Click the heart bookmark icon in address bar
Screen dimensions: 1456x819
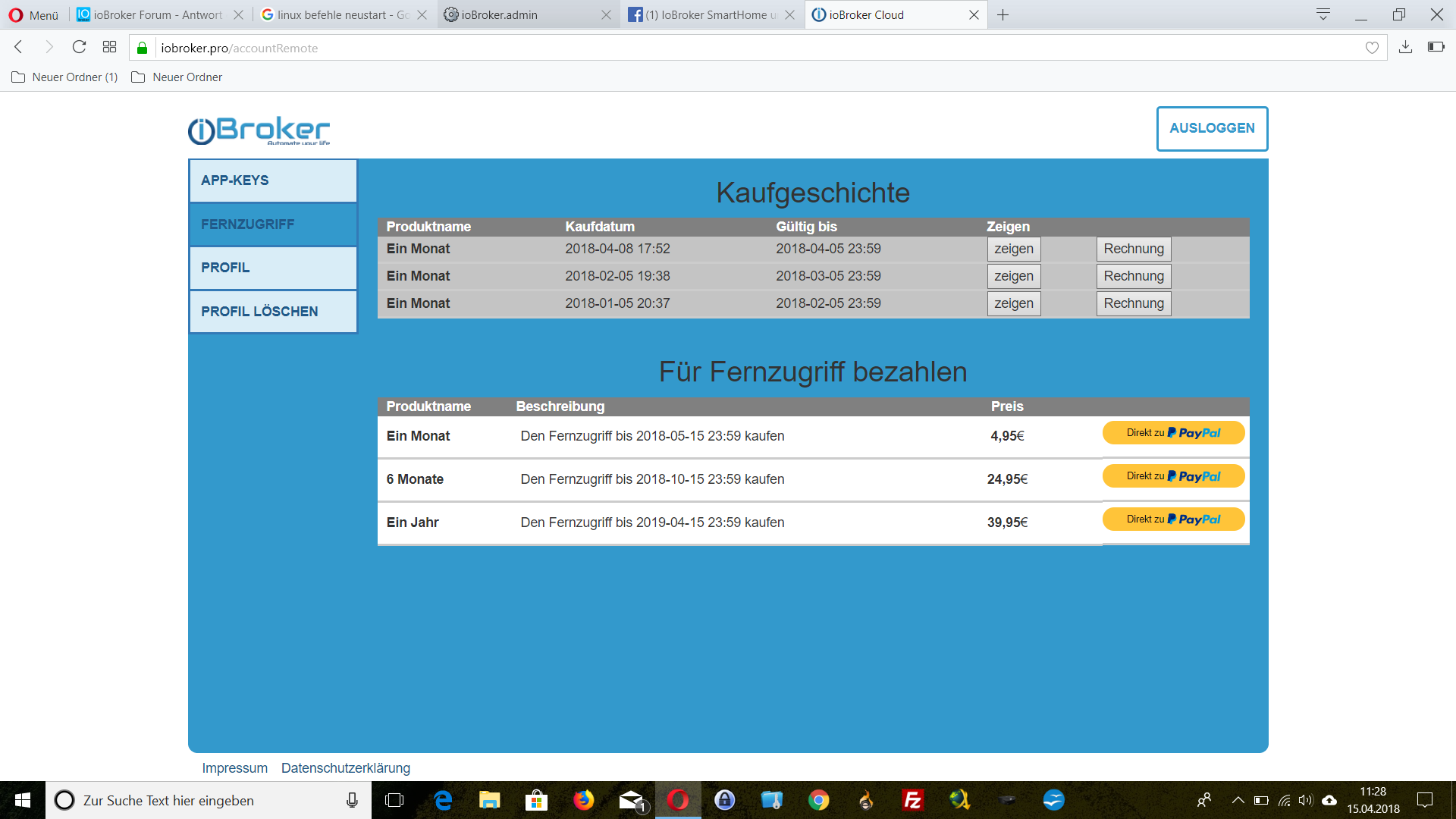(1372, 48)
